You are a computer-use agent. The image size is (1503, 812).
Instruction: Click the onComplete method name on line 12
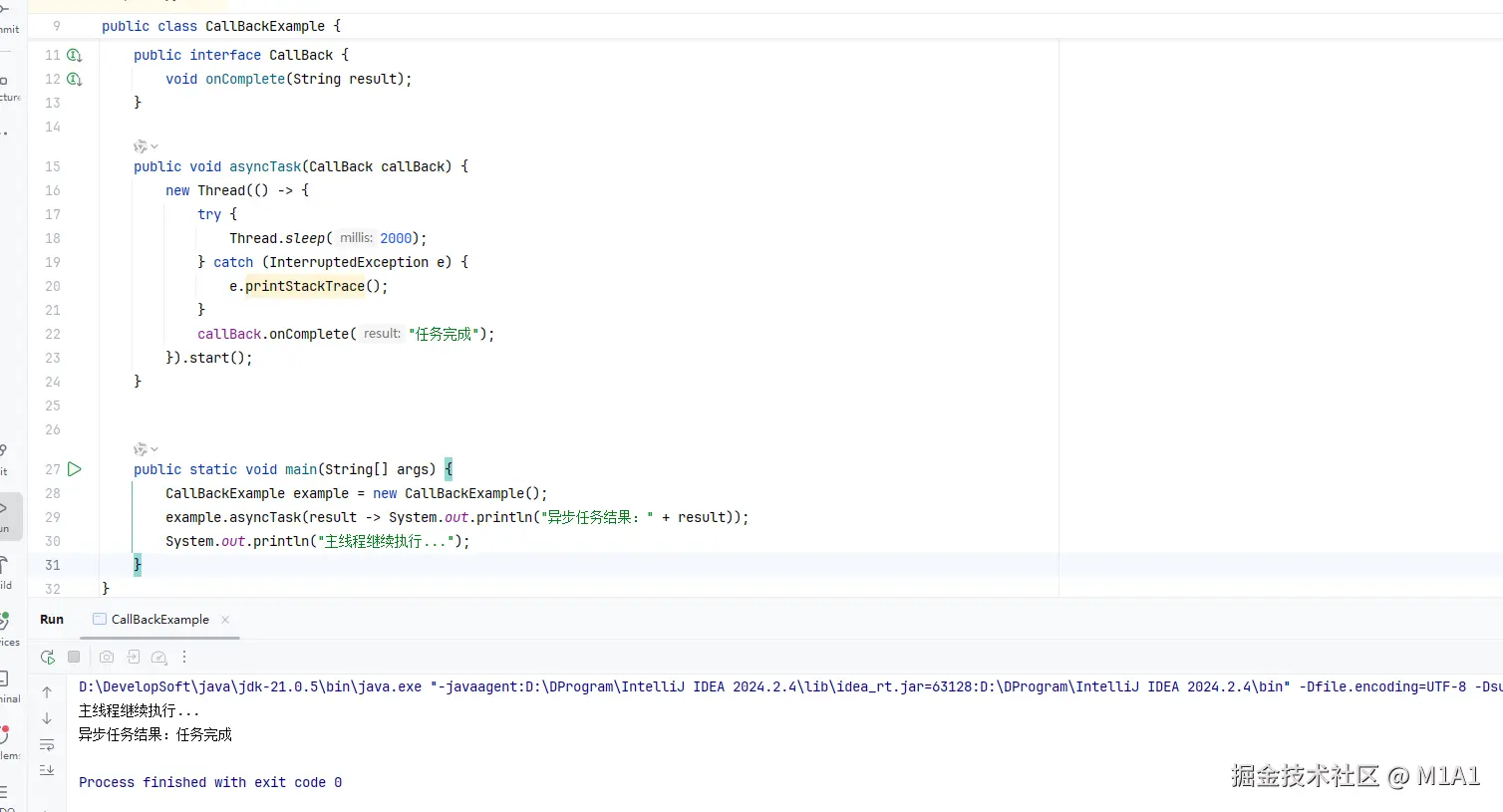pos(245,79)
